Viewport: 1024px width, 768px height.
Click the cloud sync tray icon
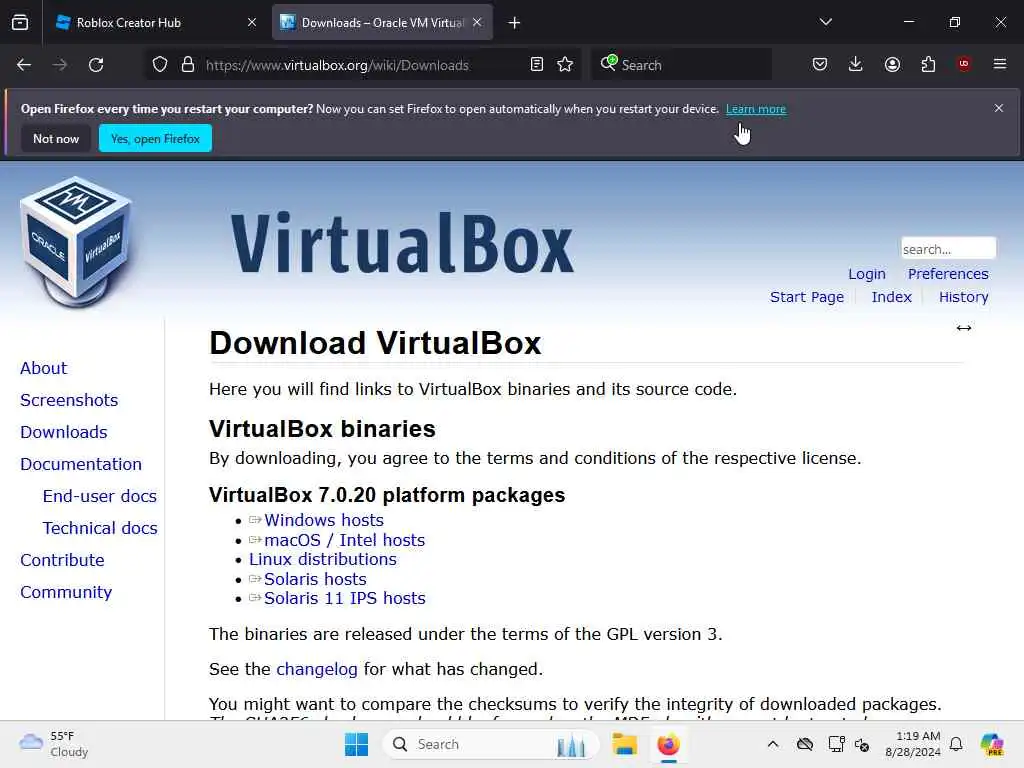tap(805, 744)
